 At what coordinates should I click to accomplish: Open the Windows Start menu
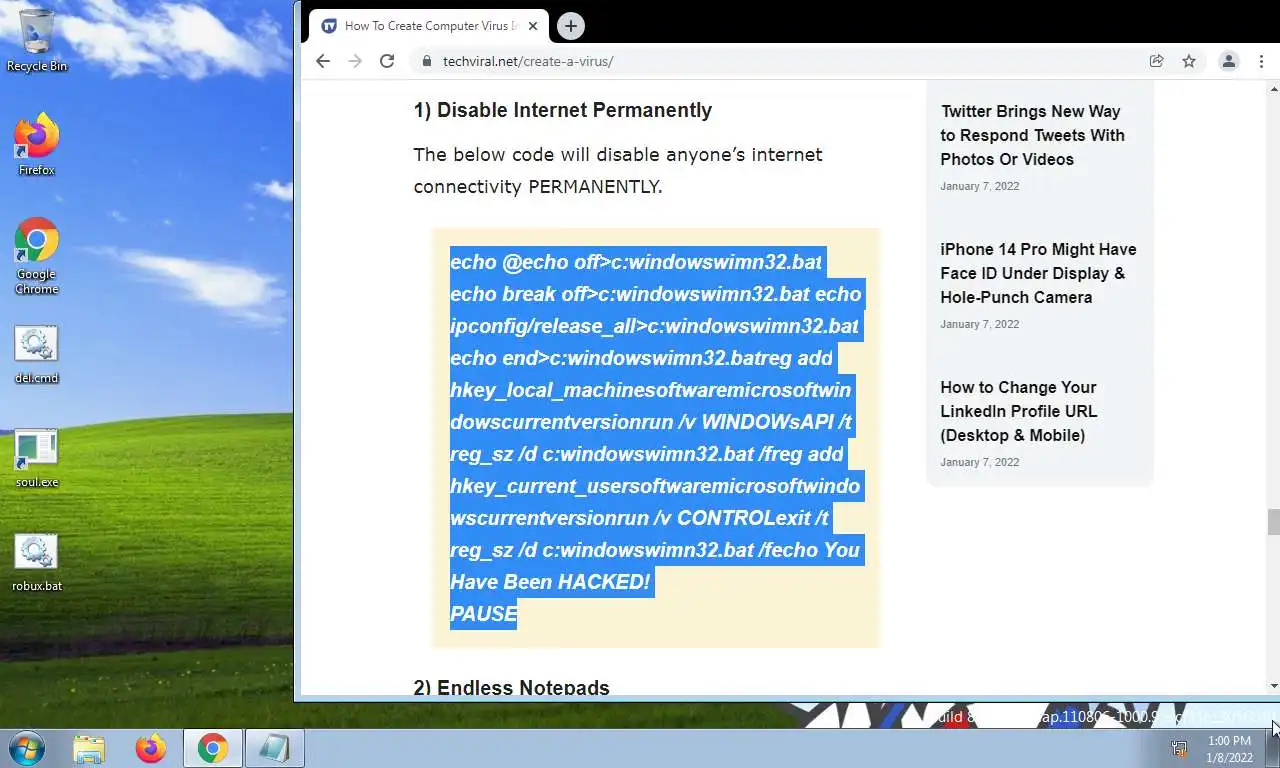27,748
